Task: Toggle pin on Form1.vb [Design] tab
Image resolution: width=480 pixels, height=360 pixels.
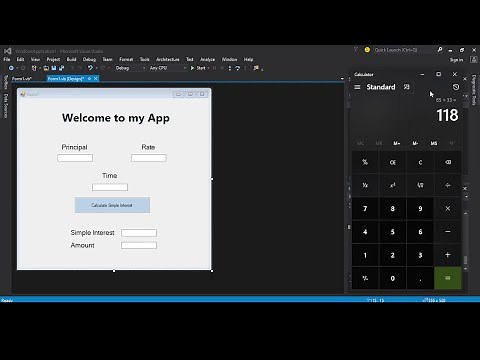Action: pos(89,79)
